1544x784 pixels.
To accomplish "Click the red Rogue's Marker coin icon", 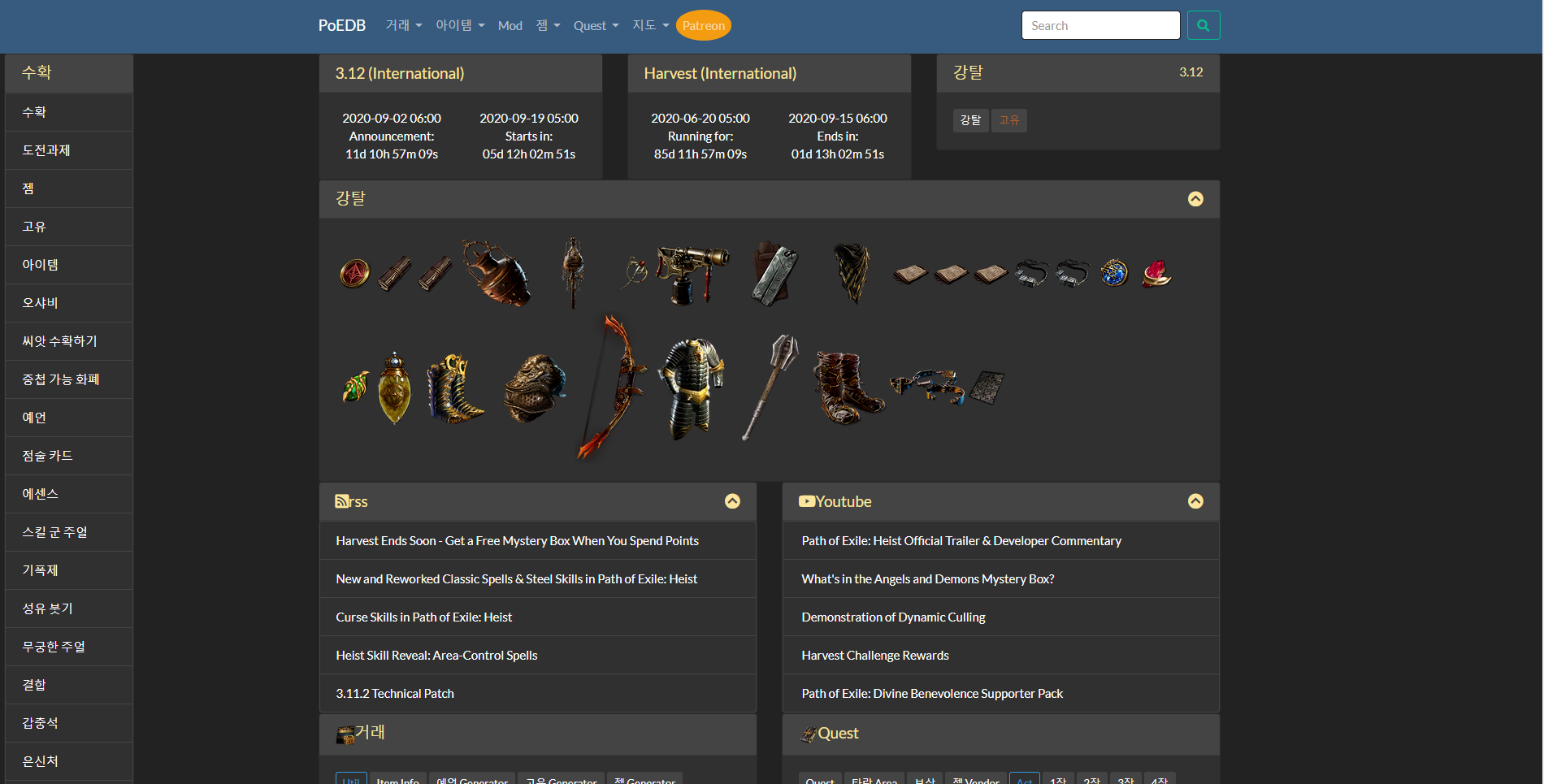I will coord(355,274).
